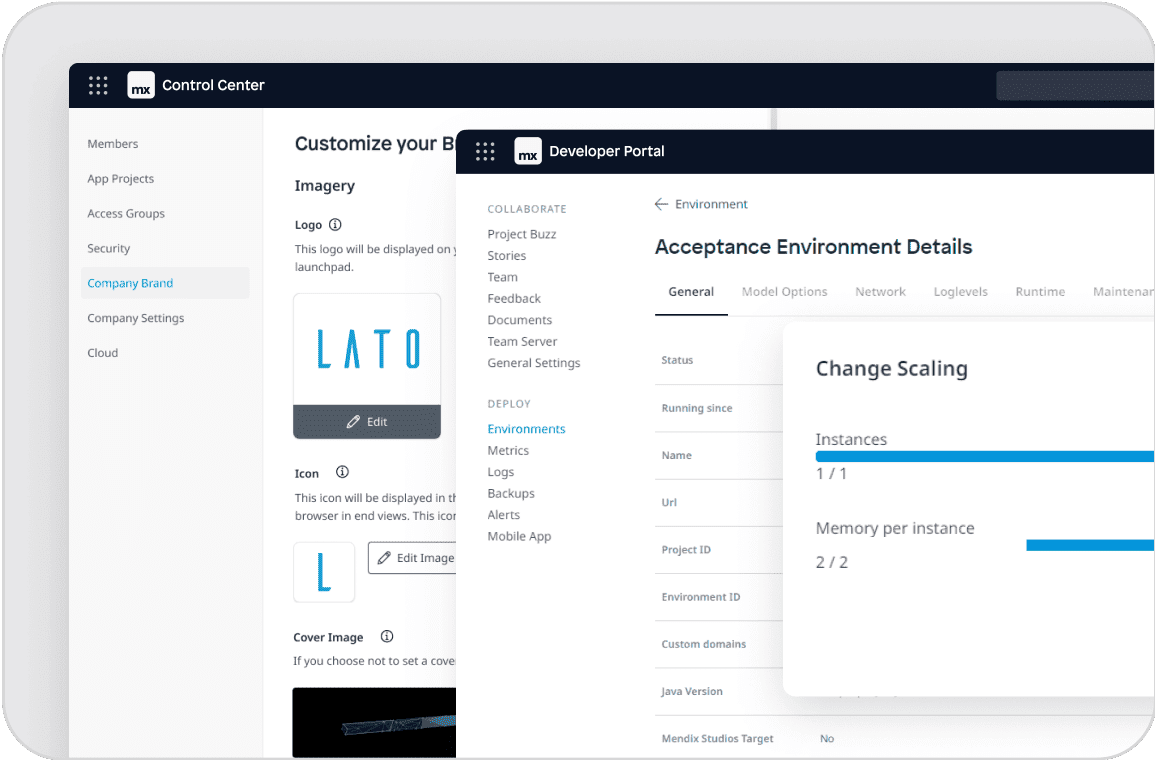
Task: Click the info icon beside Logo
Action: click(x=335, y=225)
